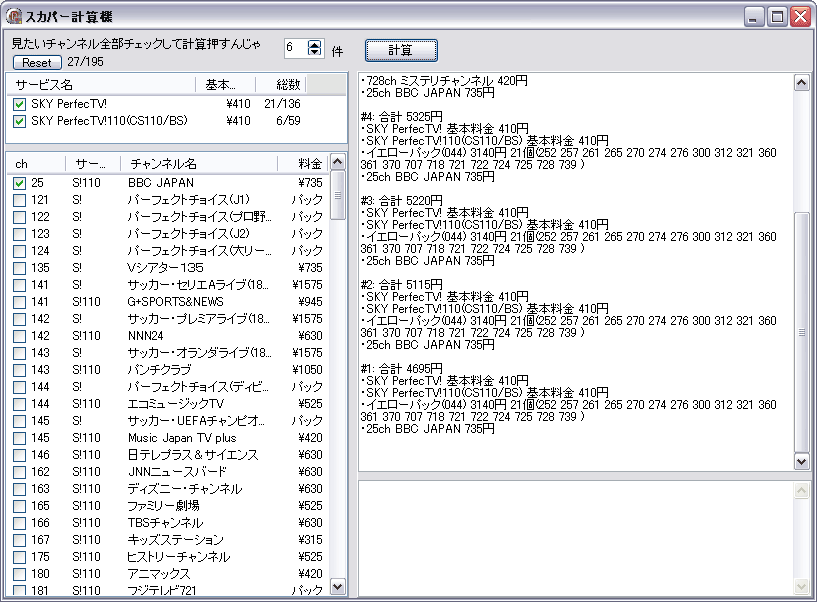Click the #4: 合計 5325円 result line

(x=402, y=117)
